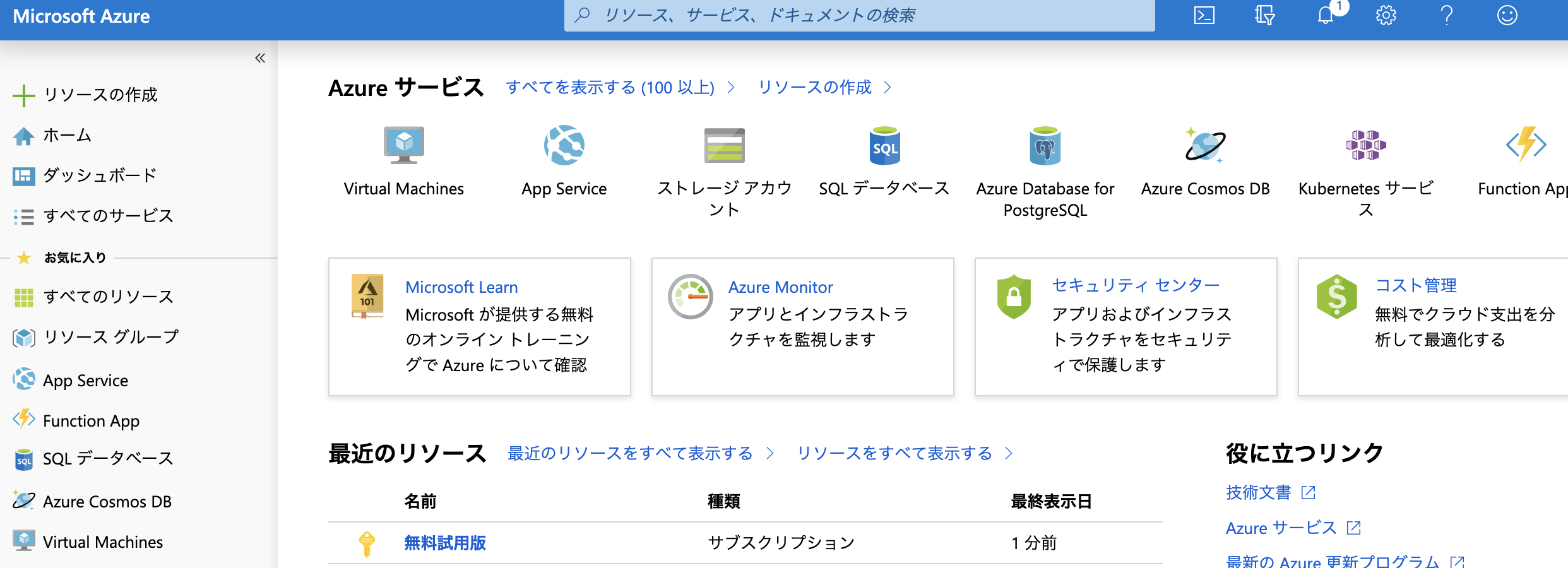Select SQL データベース in the sidebar
The height and width of the screenshot is (568, 1568).
tap(108, 459)
